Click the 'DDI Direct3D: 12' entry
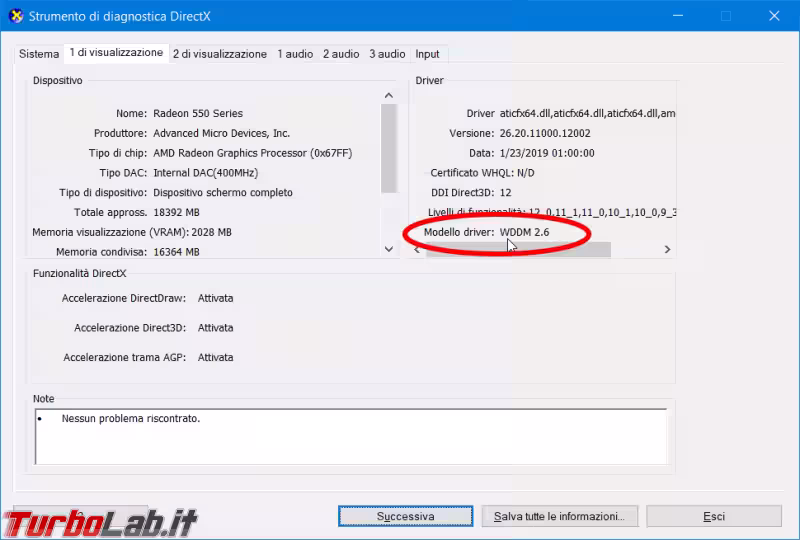 [x=471, y=193]
